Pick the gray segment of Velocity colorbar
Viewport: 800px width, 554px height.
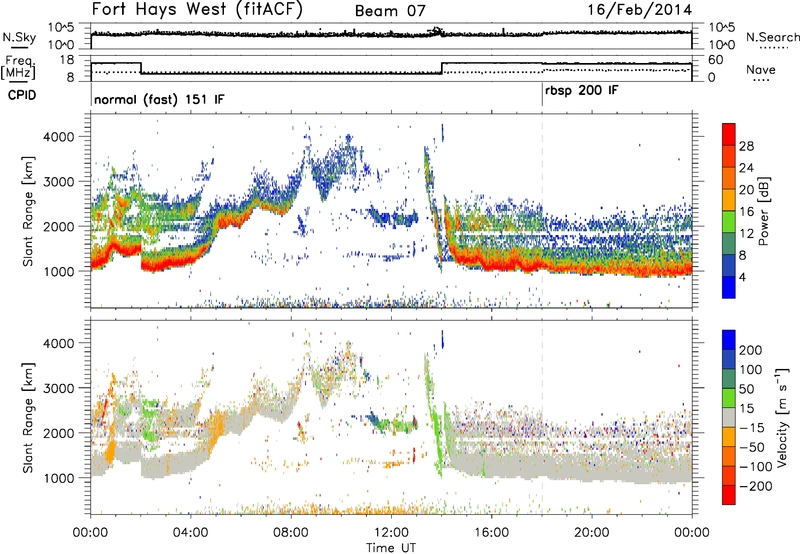(729, 418)
